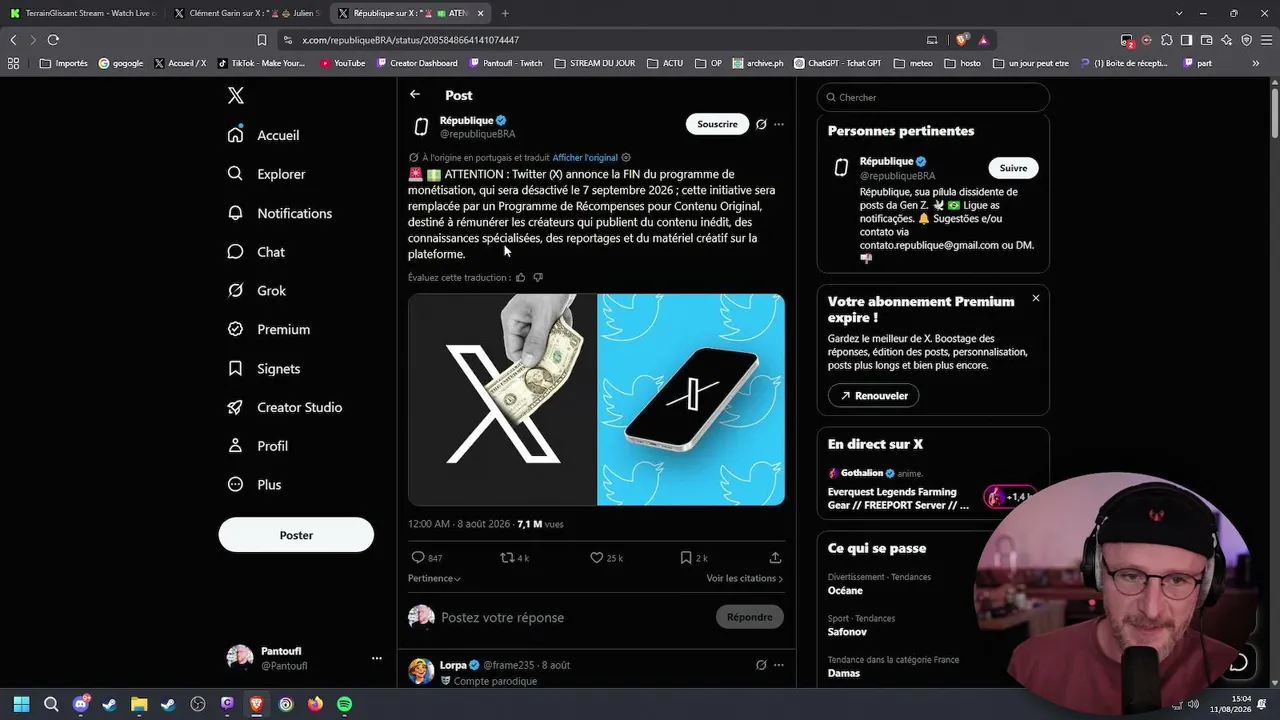The image size is (1280, 720).
Task: Open the meteo bookmark folder
Action: click(x=913, y=63)
